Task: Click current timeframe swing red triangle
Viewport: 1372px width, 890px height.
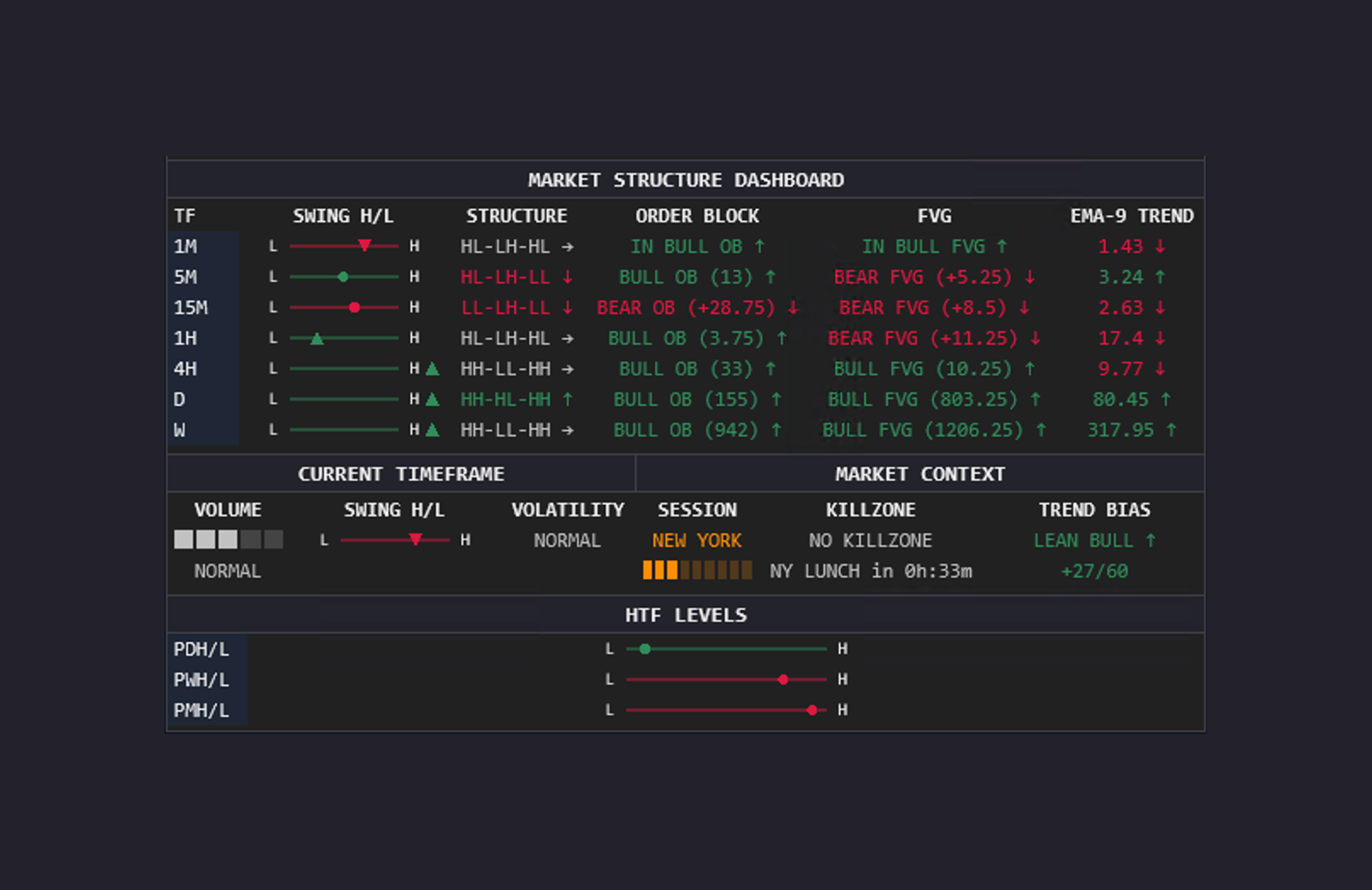Action: (416, 540)
